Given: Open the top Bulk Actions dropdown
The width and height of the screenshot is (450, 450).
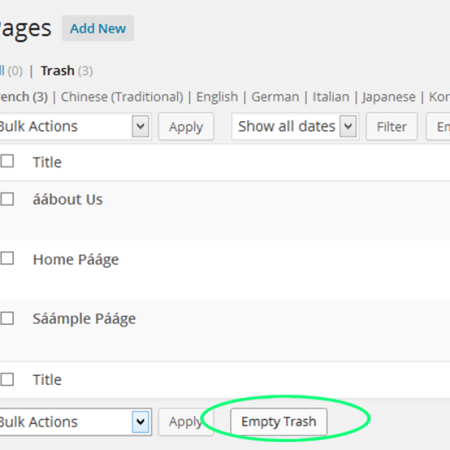Looking at the screenshot, I should 75,126.
